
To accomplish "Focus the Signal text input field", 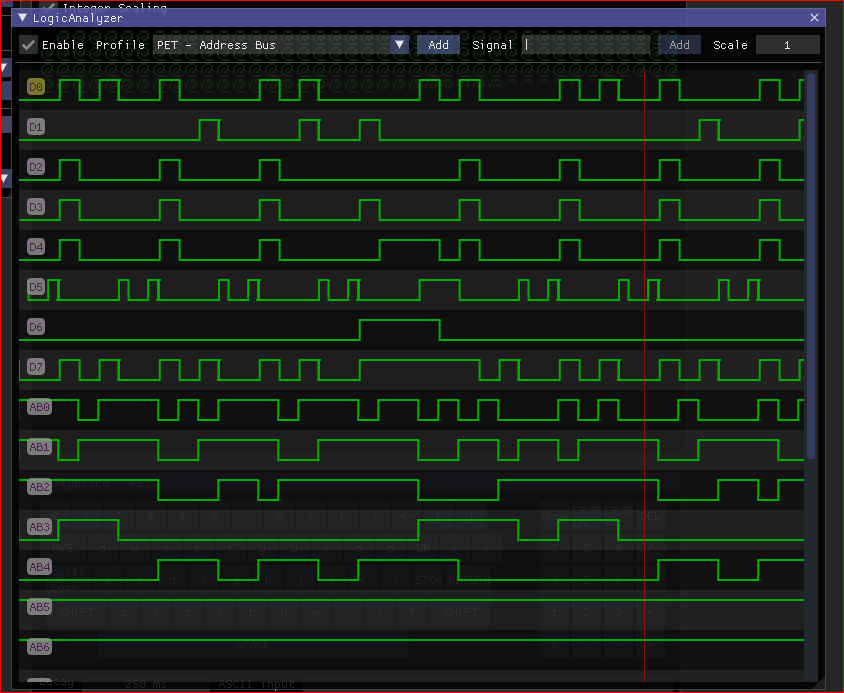I will tap(588, 45).
